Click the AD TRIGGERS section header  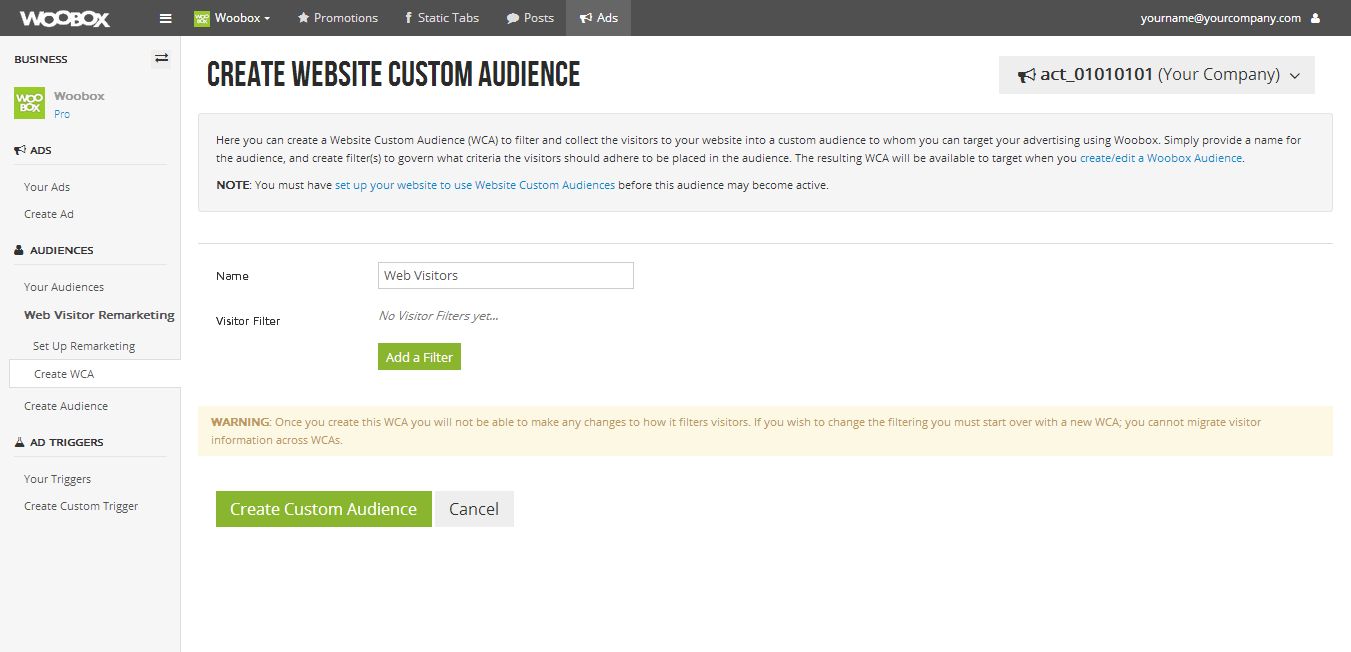tap(59, 442)
